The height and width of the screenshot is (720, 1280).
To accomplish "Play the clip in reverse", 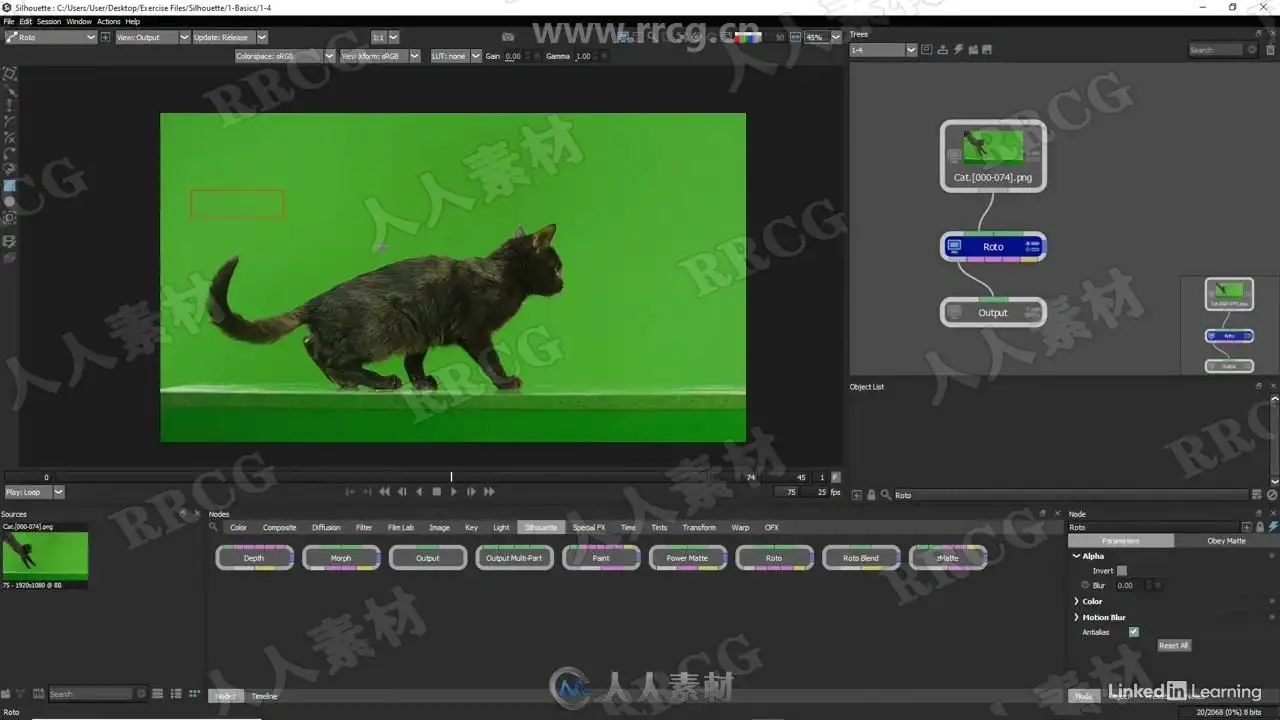I will point(419,492).
